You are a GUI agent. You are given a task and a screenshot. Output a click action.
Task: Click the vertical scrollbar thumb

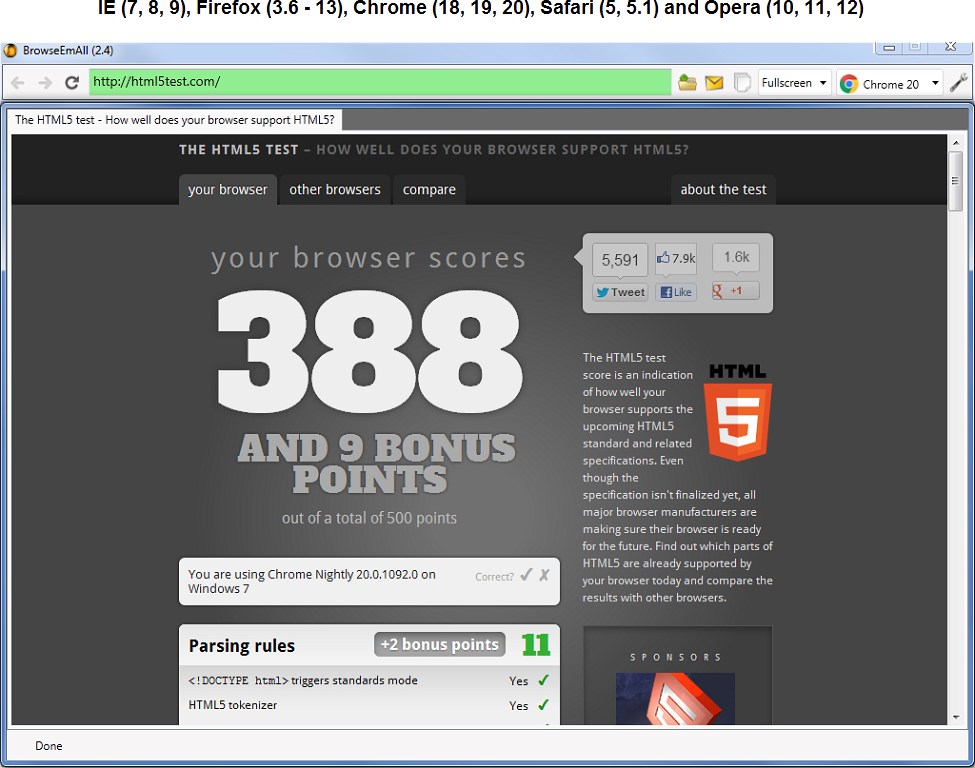(x=956, y=181)
